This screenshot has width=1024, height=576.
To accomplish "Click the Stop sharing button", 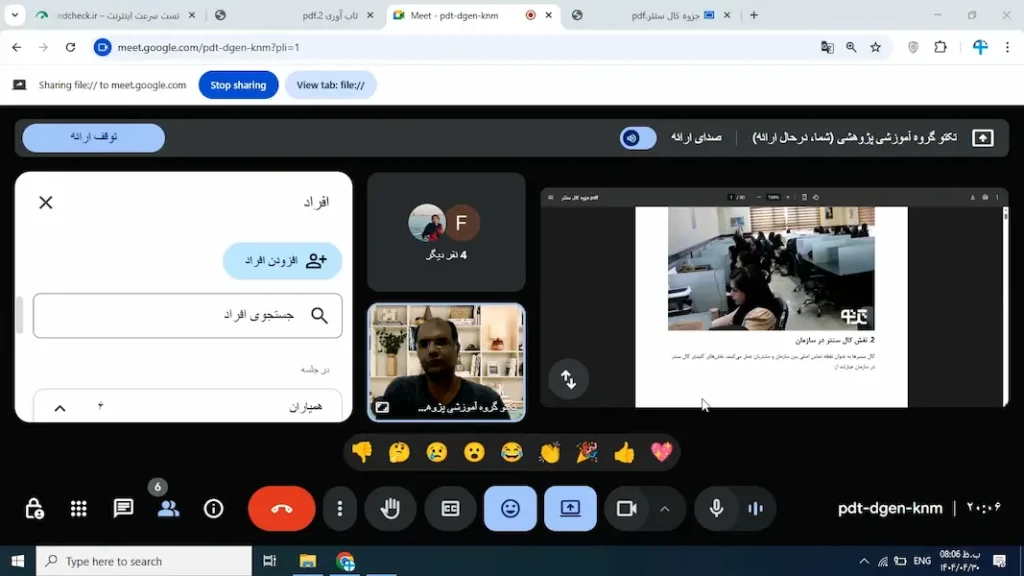I will (238, 85).
